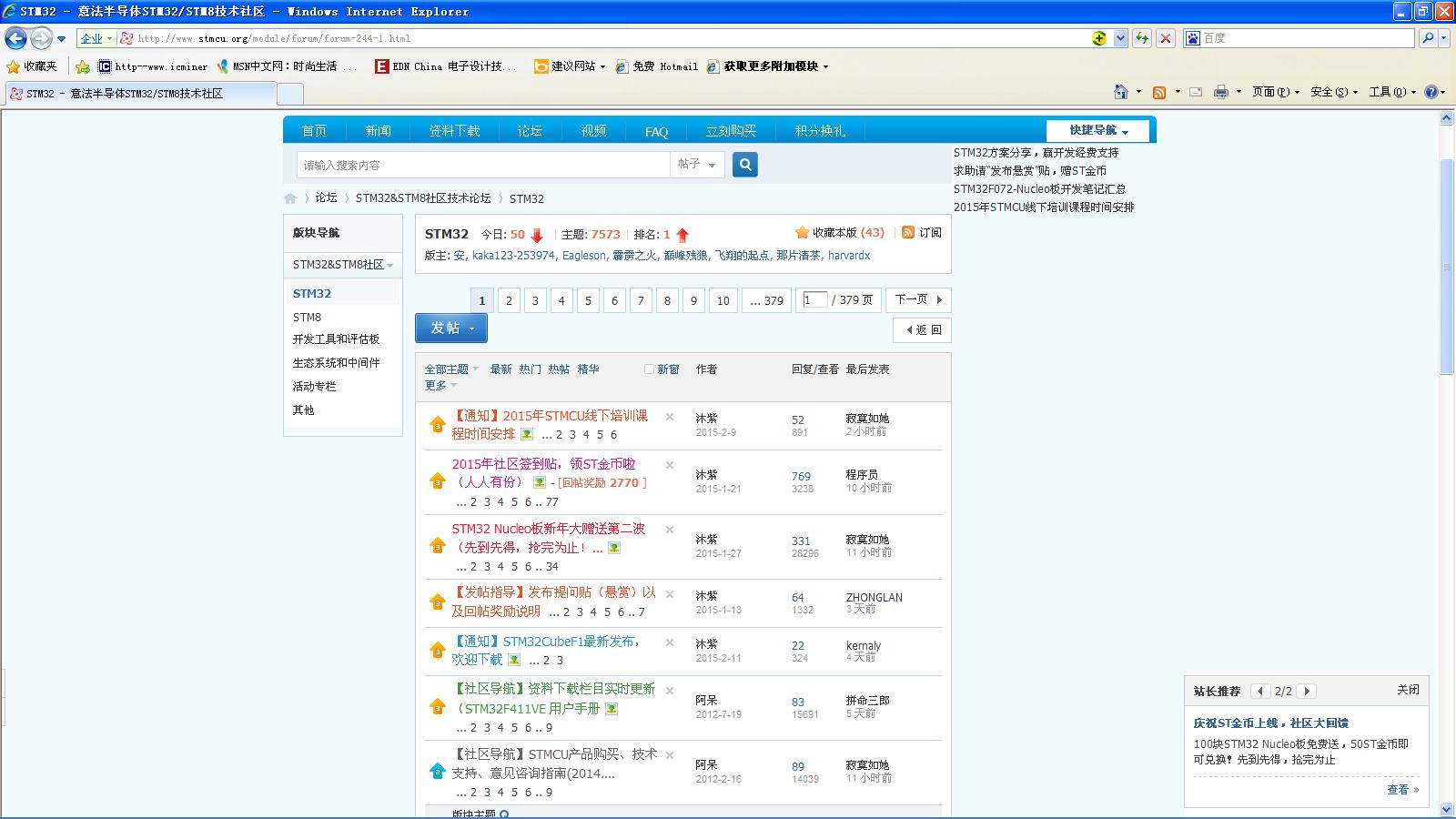Open the 全部主题 filter dropdown
Screen dimensions: 1456x819
coord(451,369)
